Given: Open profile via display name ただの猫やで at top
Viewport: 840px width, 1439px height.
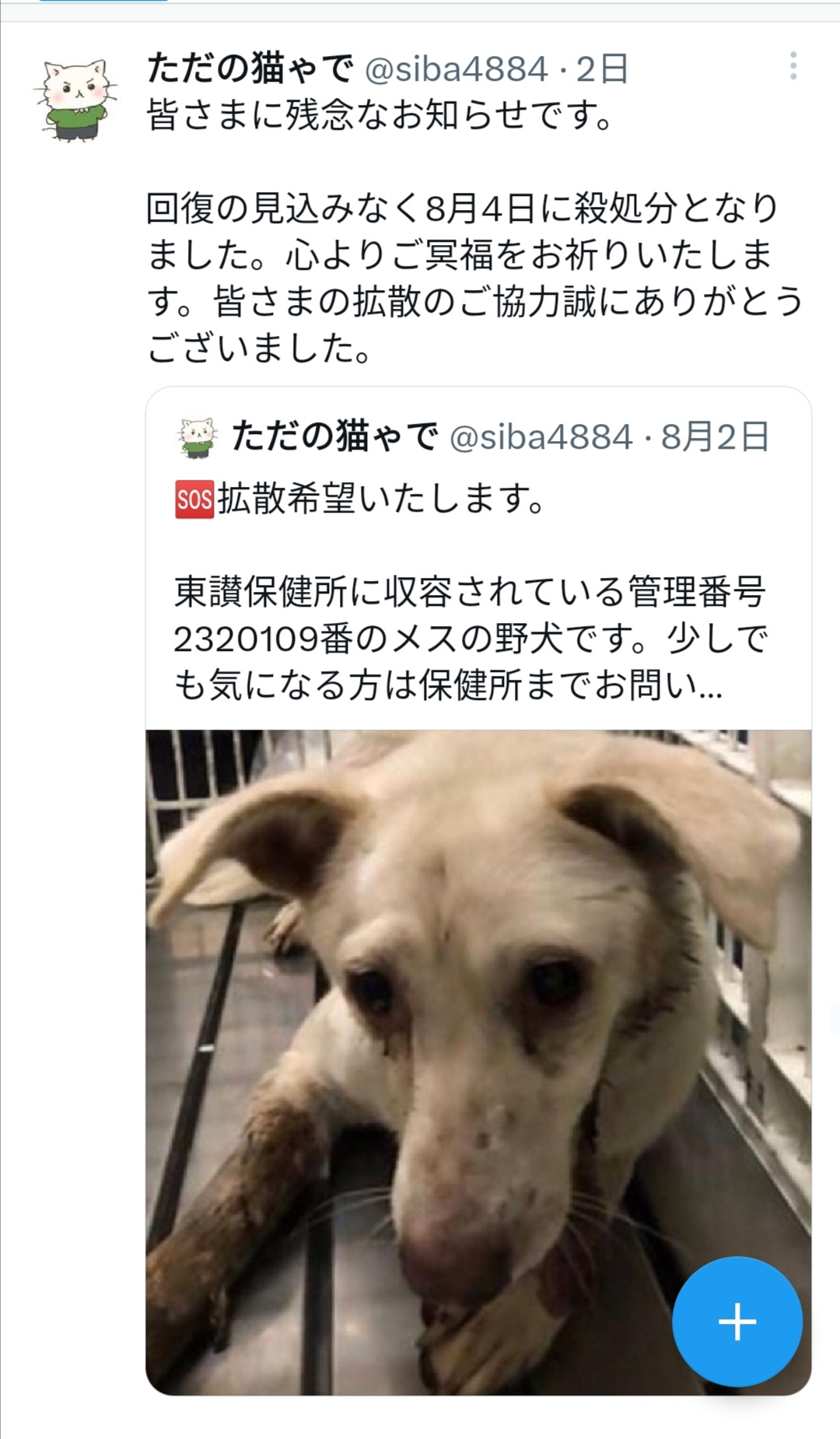Looking at the screenshot, I should [x=250, y=68].
